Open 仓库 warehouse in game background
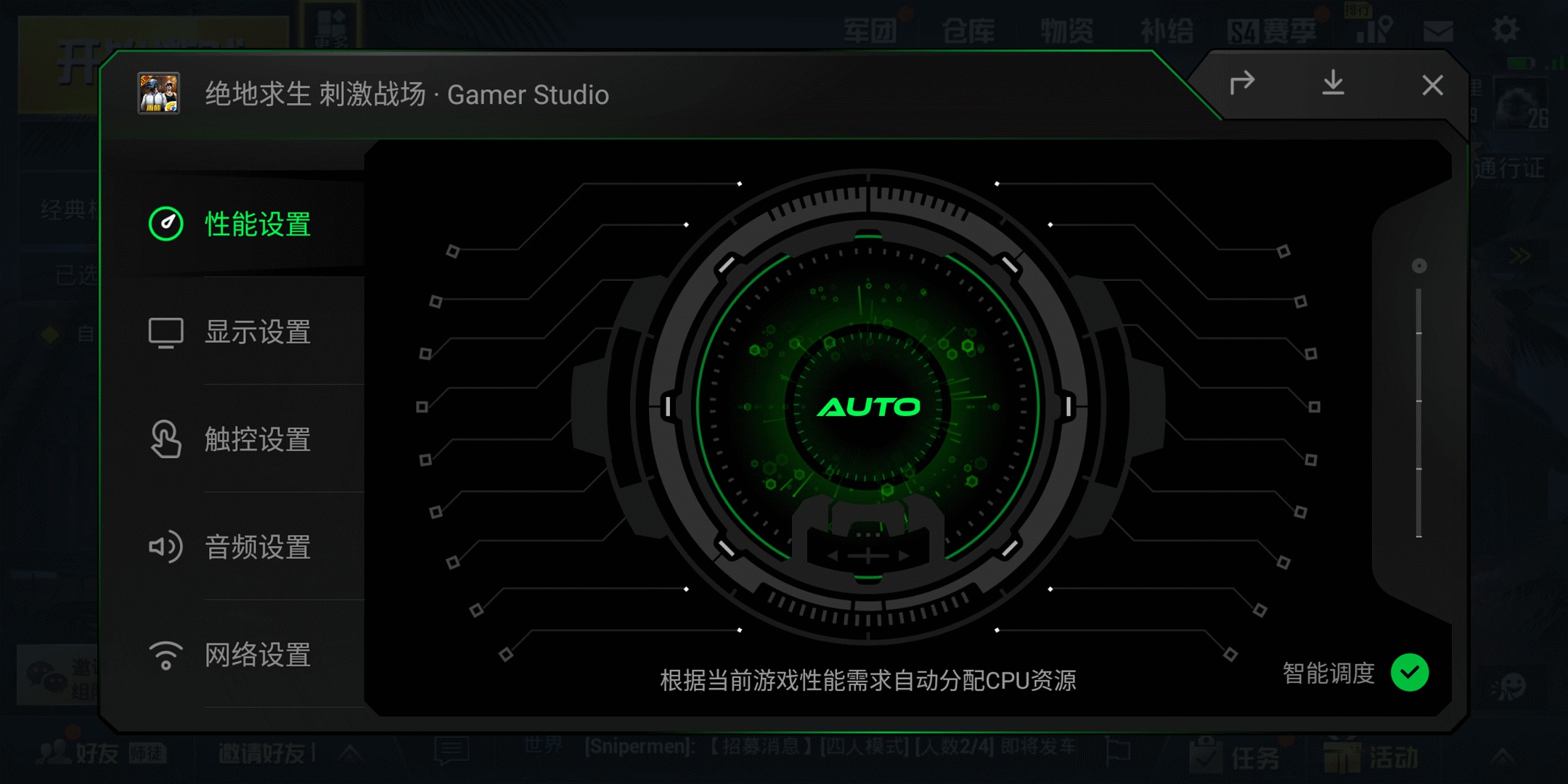 [x=968, y=31]
